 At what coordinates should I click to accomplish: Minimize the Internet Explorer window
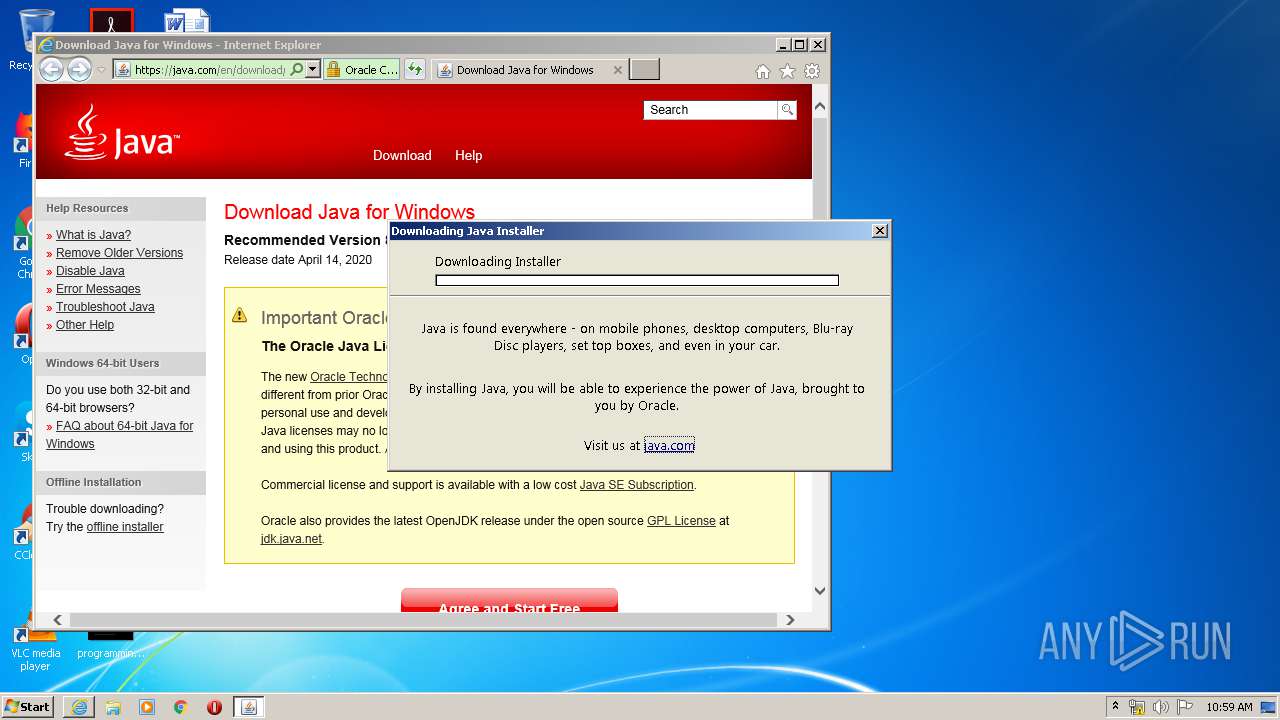click(782, 45)
